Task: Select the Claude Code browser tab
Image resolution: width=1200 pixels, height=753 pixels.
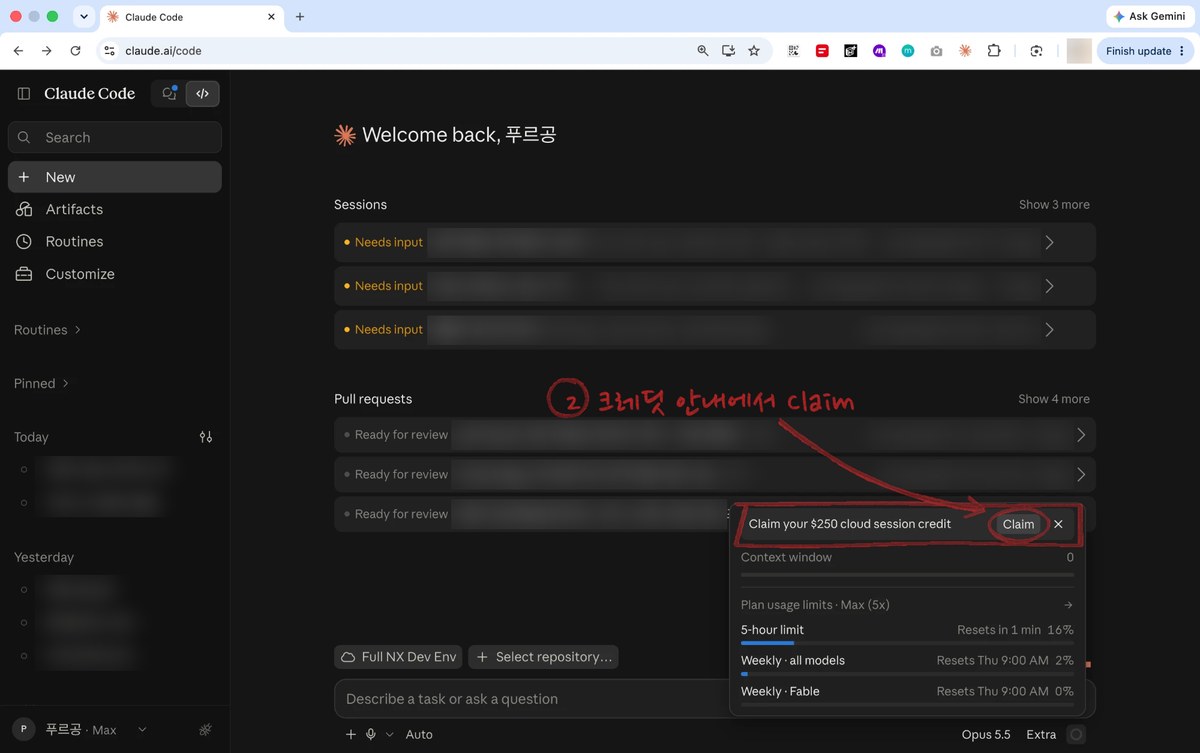Action: coord(190,17)
